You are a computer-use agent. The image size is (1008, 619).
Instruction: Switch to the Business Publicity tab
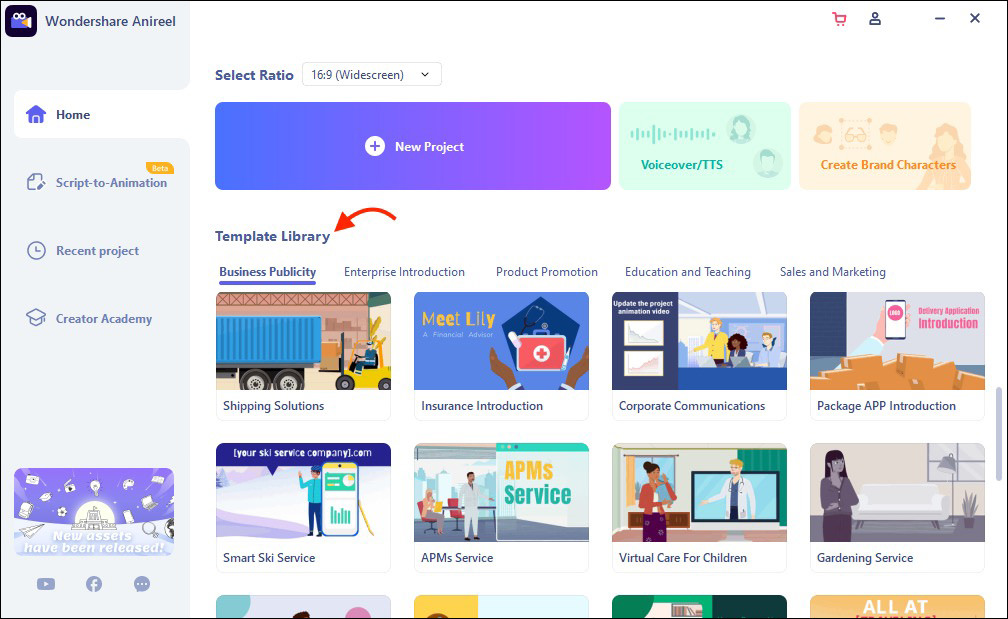click(267, 272)
